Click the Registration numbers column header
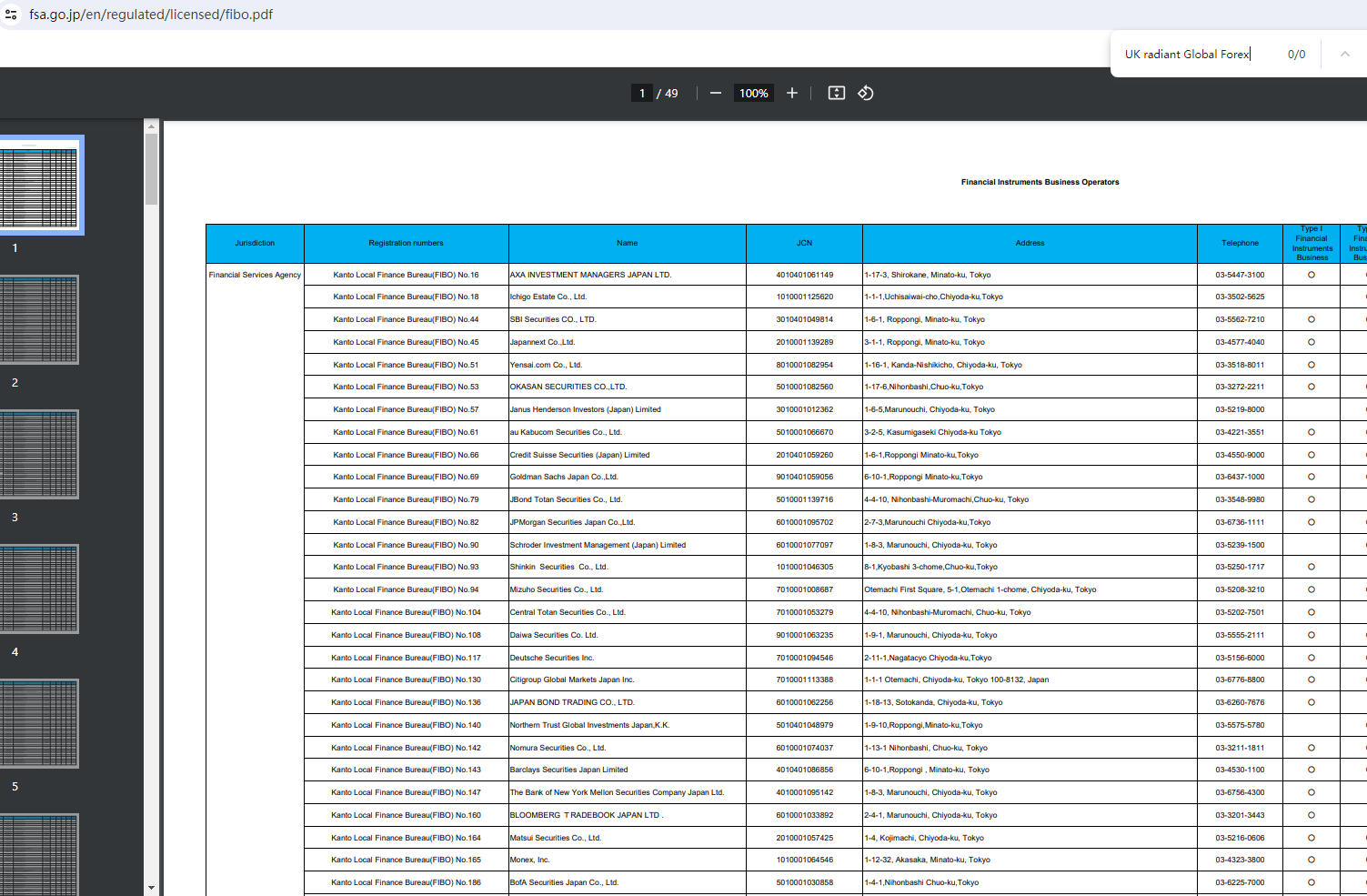This screenshot has width=1367, height=896. tap(406, 243)
